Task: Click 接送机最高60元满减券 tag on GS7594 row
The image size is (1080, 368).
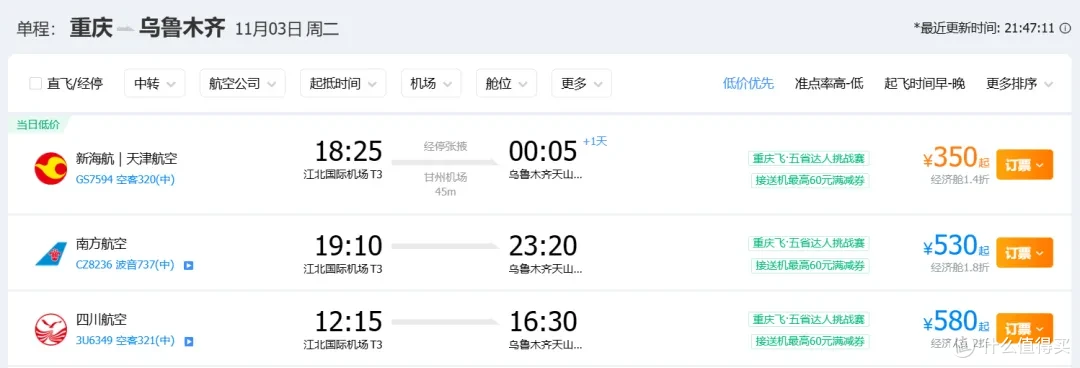Action: pyautogui.click(x=809, y=181)
